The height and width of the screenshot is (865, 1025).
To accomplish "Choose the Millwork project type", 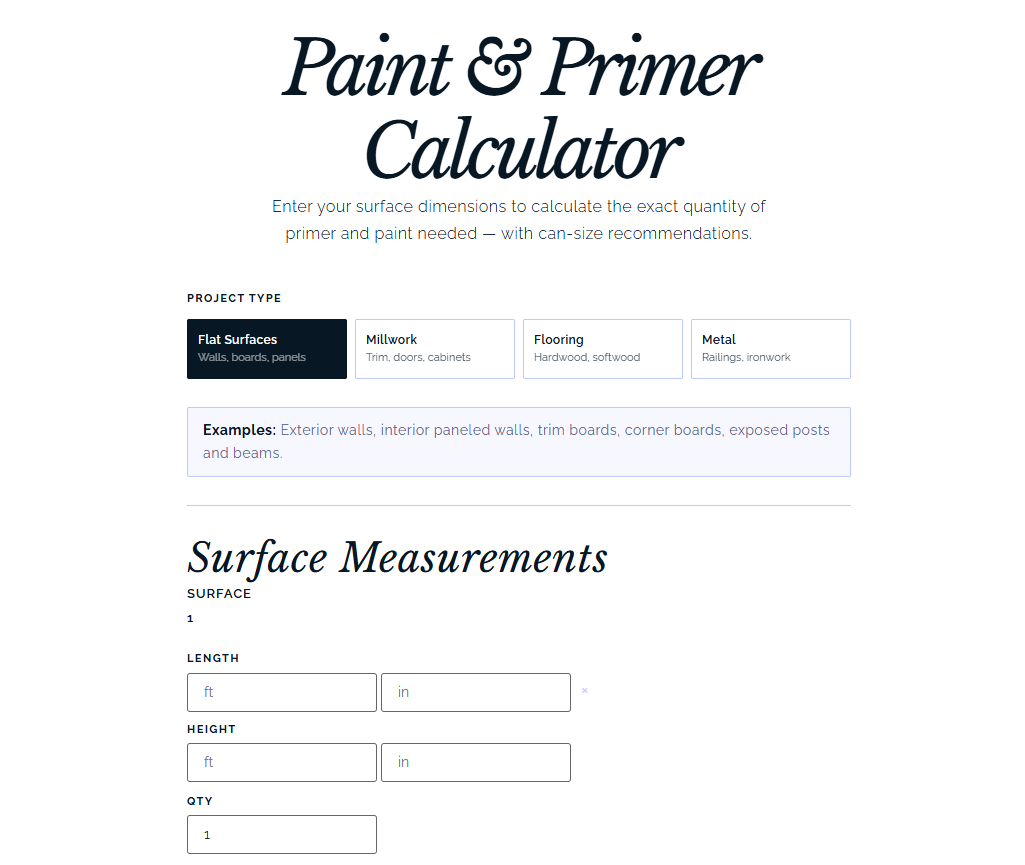I will tap(435, 349).
